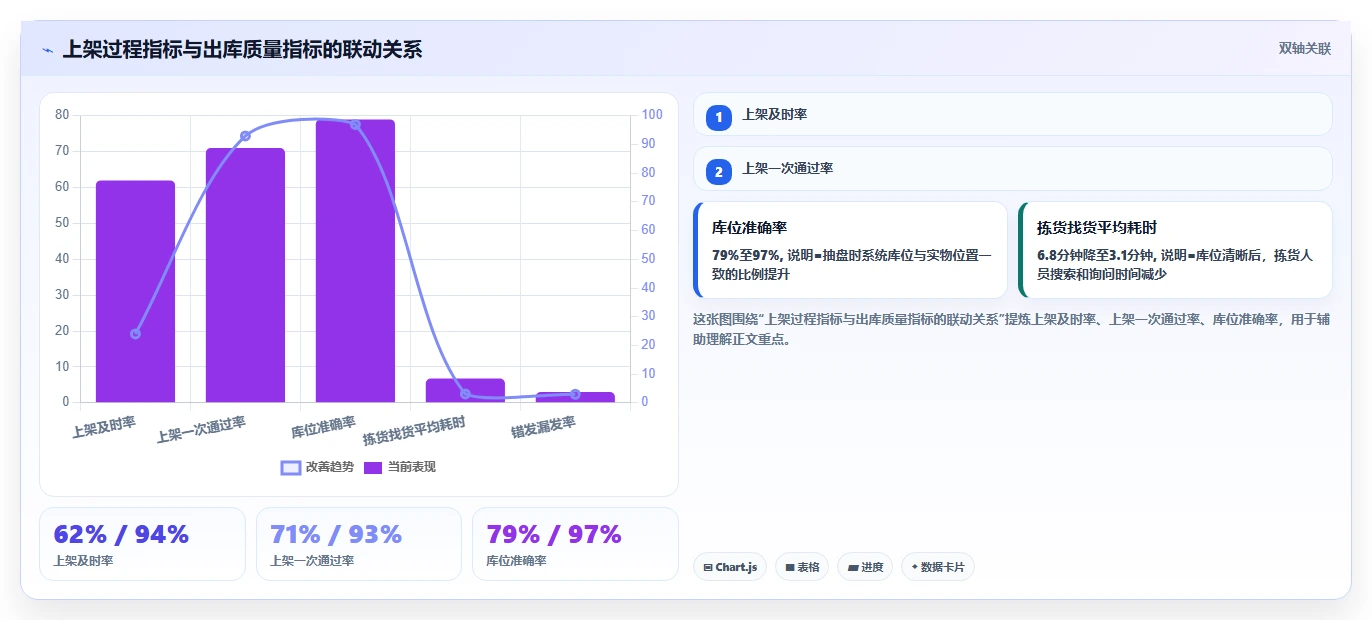1372x620 pixels.
Task: Click the description paragraph starting 这张图围绕
Action: coord(1011,329)
